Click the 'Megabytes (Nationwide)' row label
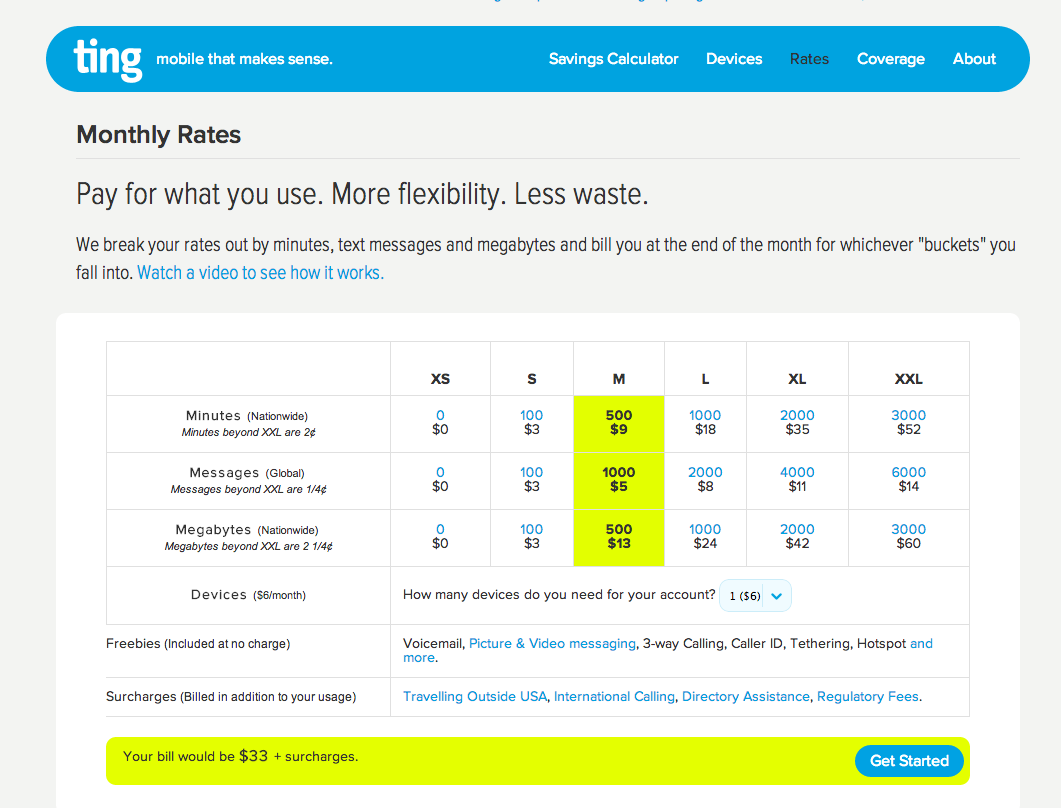The width and height of the screenshot is (1061, 808). pos(247,529)
